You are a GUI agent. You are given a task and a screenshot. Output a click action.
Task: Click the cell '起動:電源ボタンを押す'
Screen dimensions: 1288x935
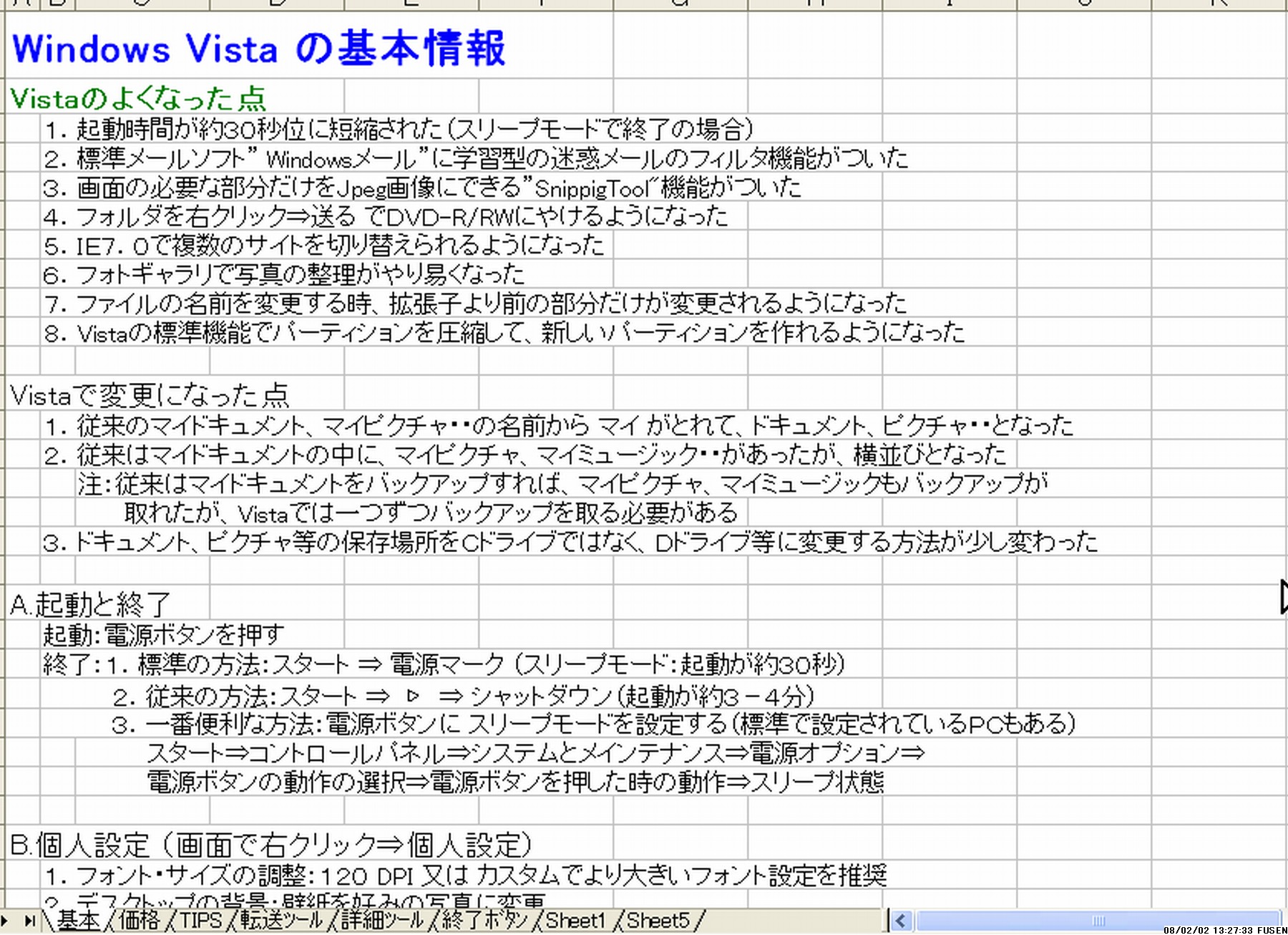click(x=164, y=634)
